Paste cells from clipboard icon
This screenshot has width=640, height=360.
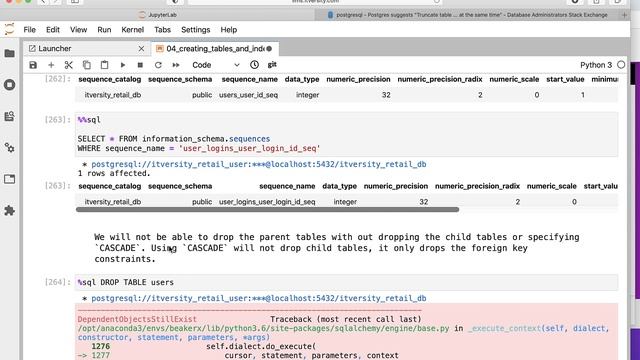(x=104, y=65)
